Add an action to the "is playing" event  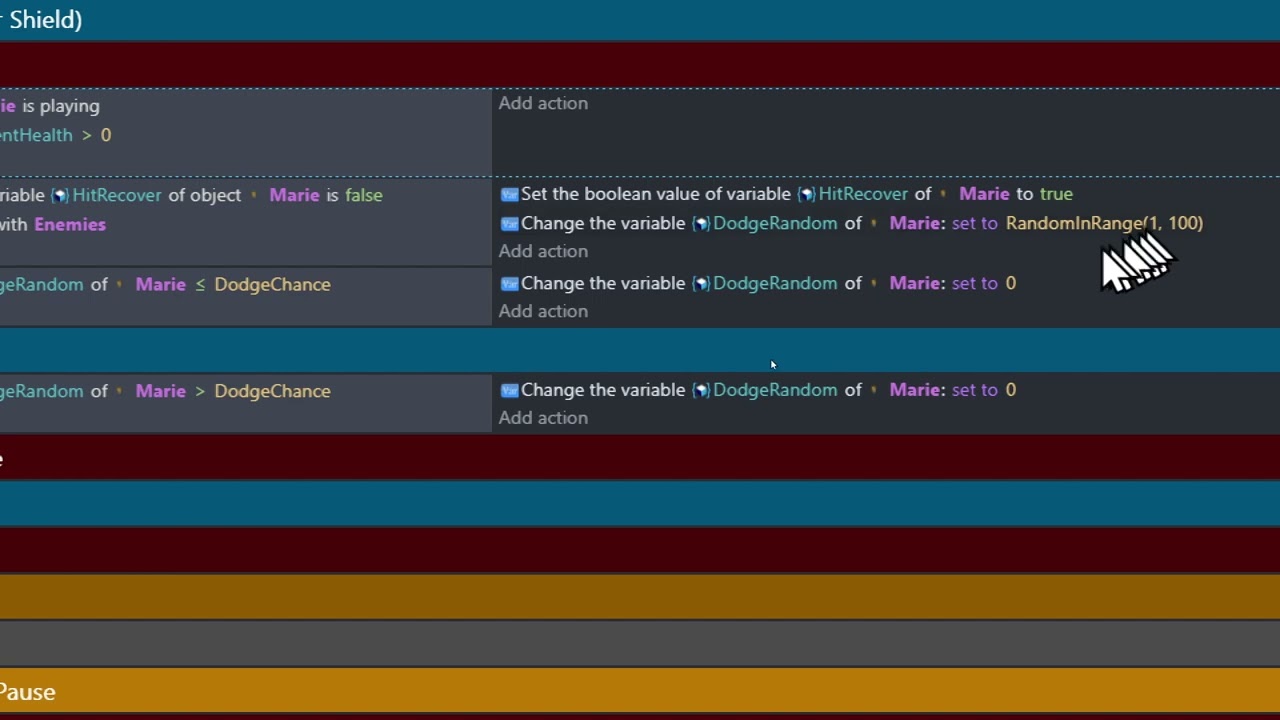click(x=543, y=103)
